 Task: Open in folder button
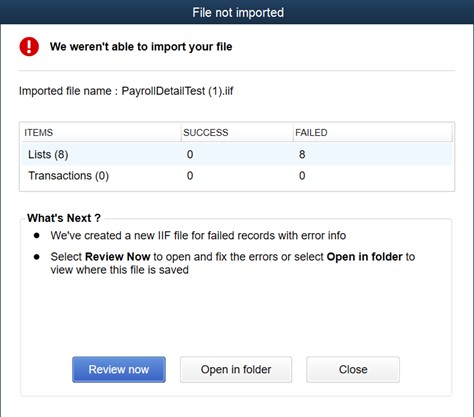point(236,369)
